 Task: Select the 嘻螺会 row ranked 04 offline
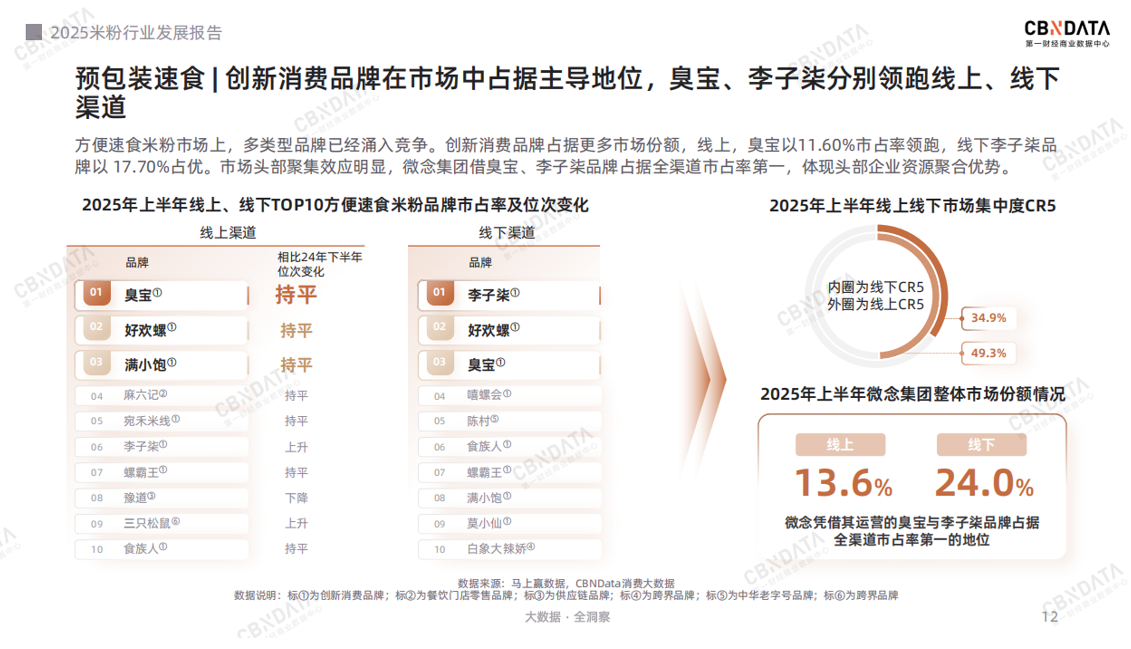509,395
